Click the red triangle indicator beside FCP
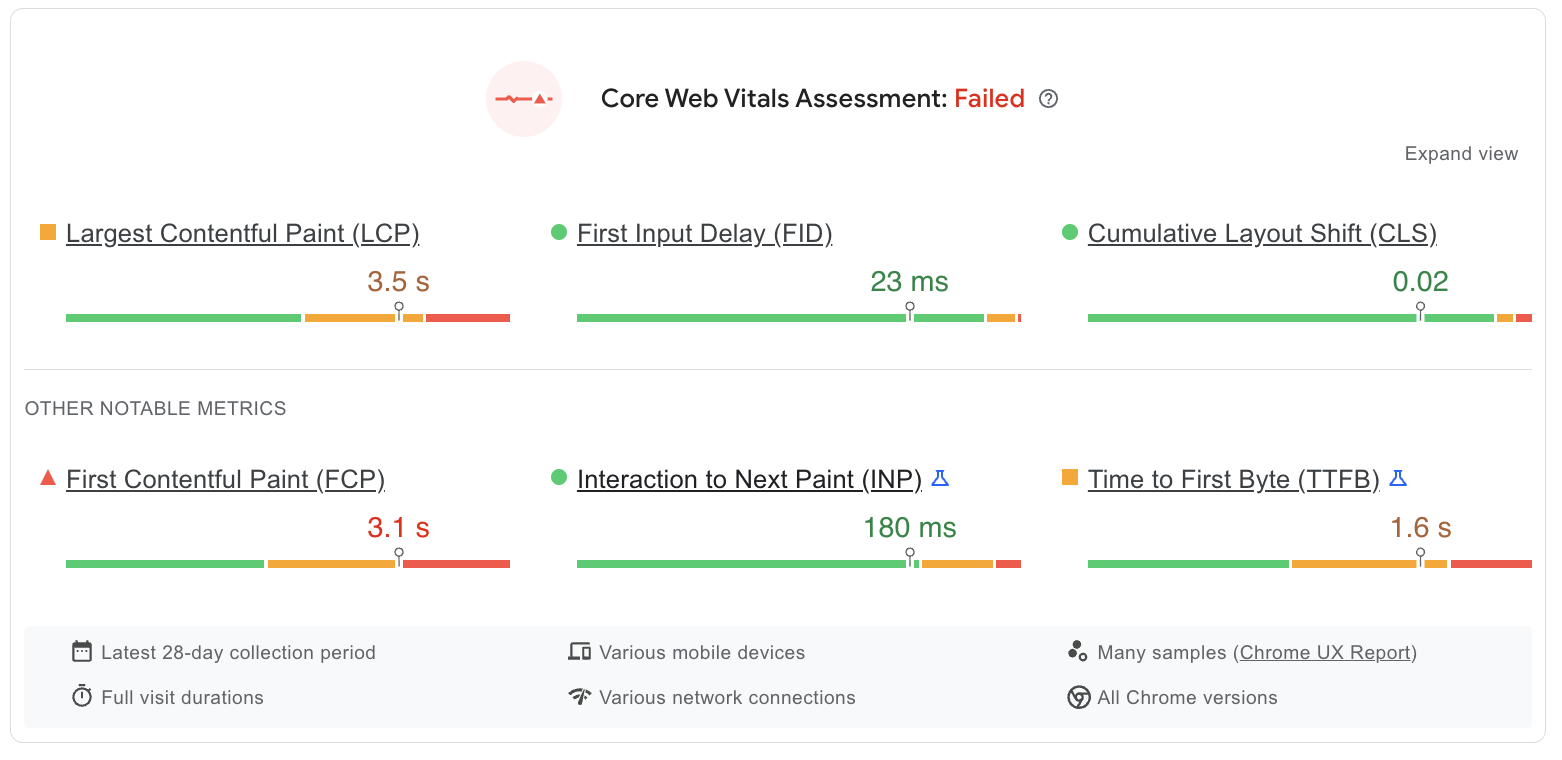This screenshot has width=1562, height=760. point(47,478)
